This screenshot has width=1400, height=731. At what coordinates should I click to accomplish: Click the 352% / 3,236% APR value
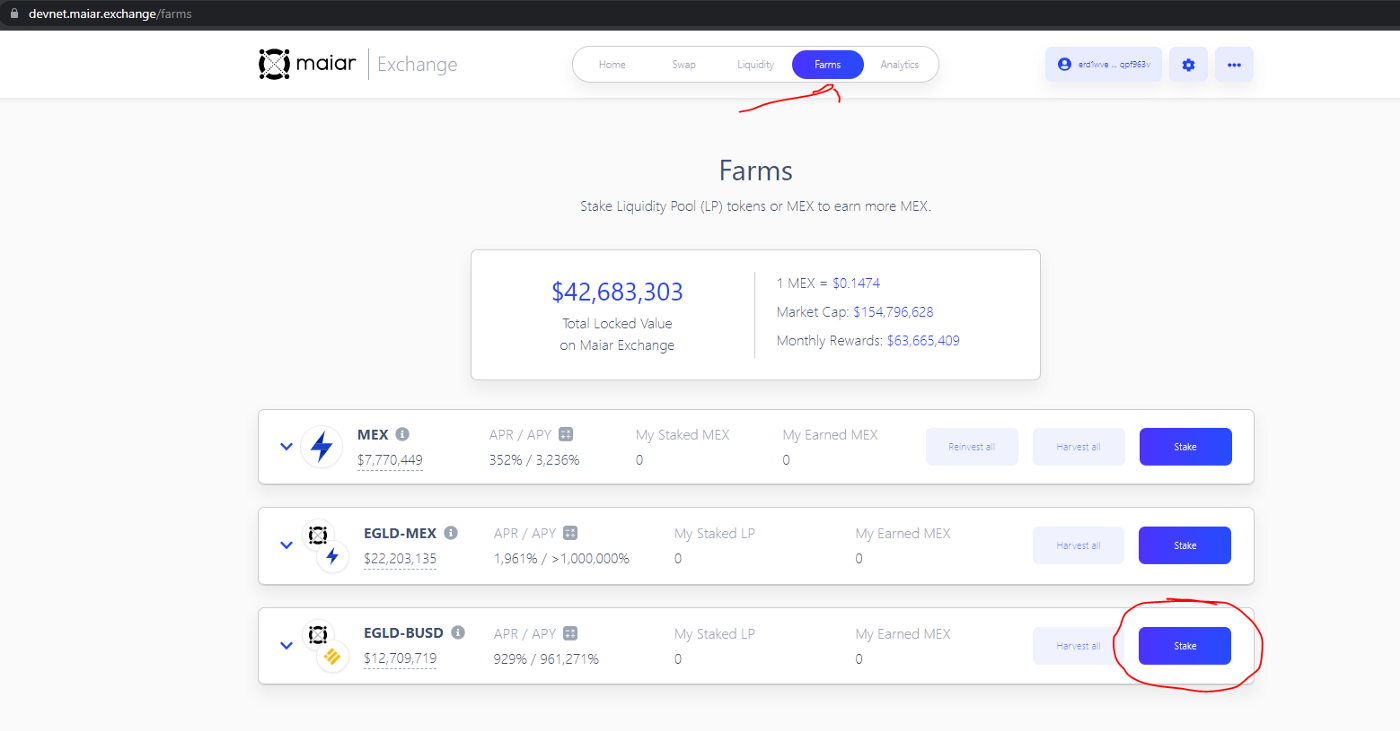[534, 460]
